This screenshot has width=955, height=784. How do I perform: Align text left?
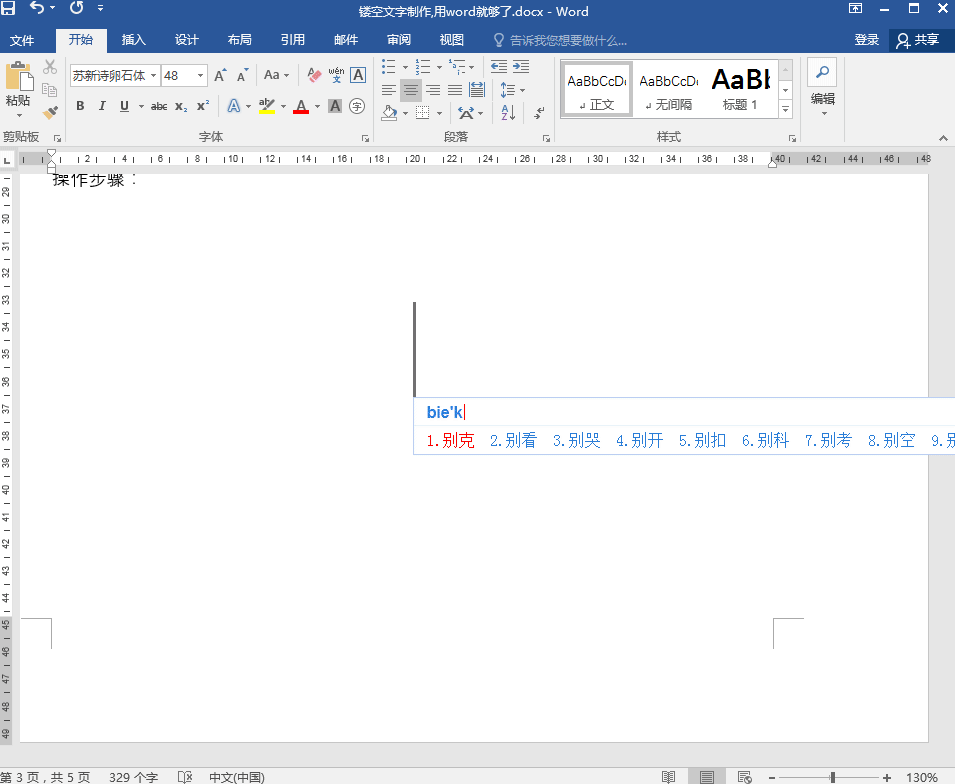point(389,90)
